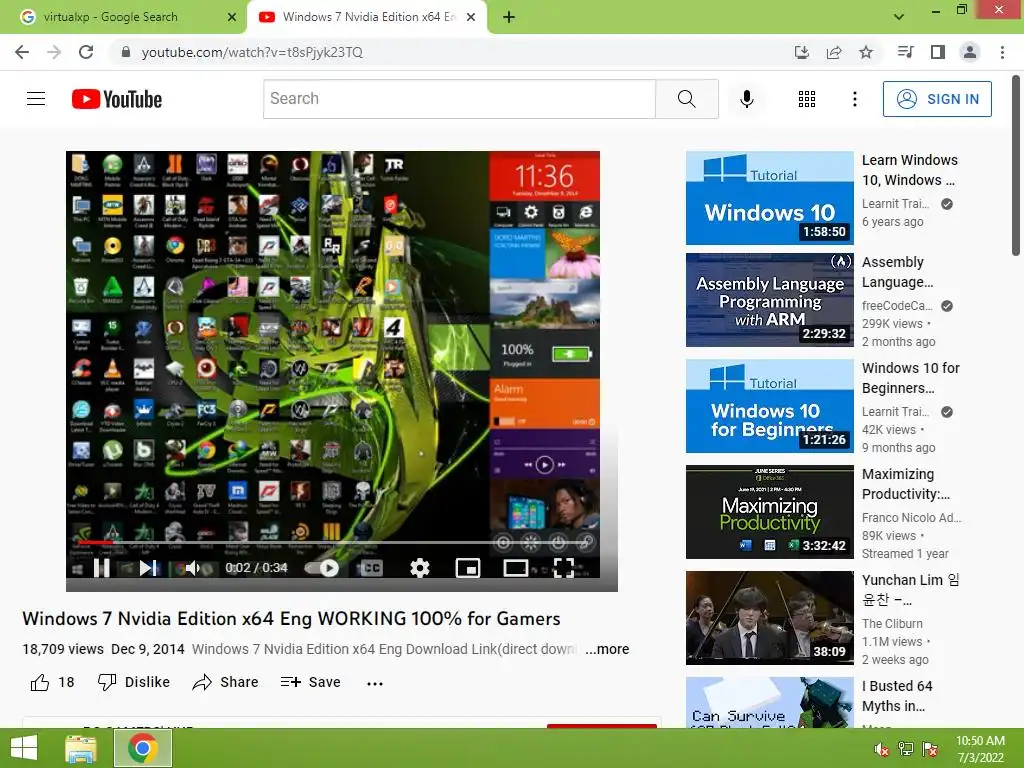The width and height of the screenshot is (1024, 768).
Task: Click Chrome taskbar icon
Action: 142,748
